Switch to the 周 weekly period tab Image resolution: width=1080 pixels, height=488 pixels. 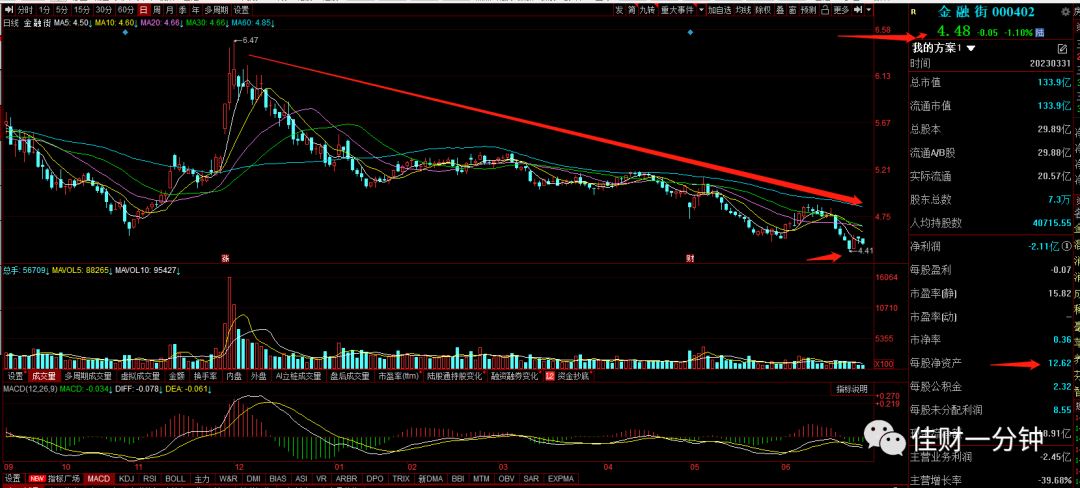pyautogui.click(x=156, y=10)
